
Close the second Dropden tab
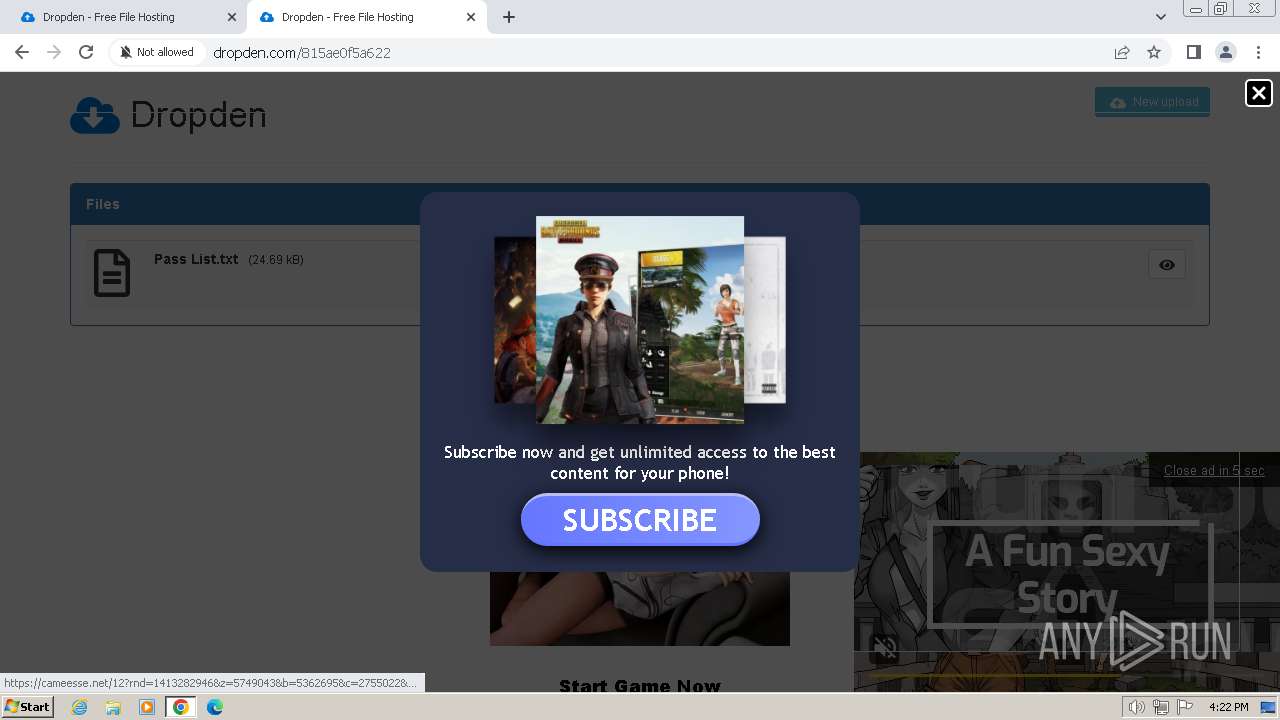click(x=471, y=17)
